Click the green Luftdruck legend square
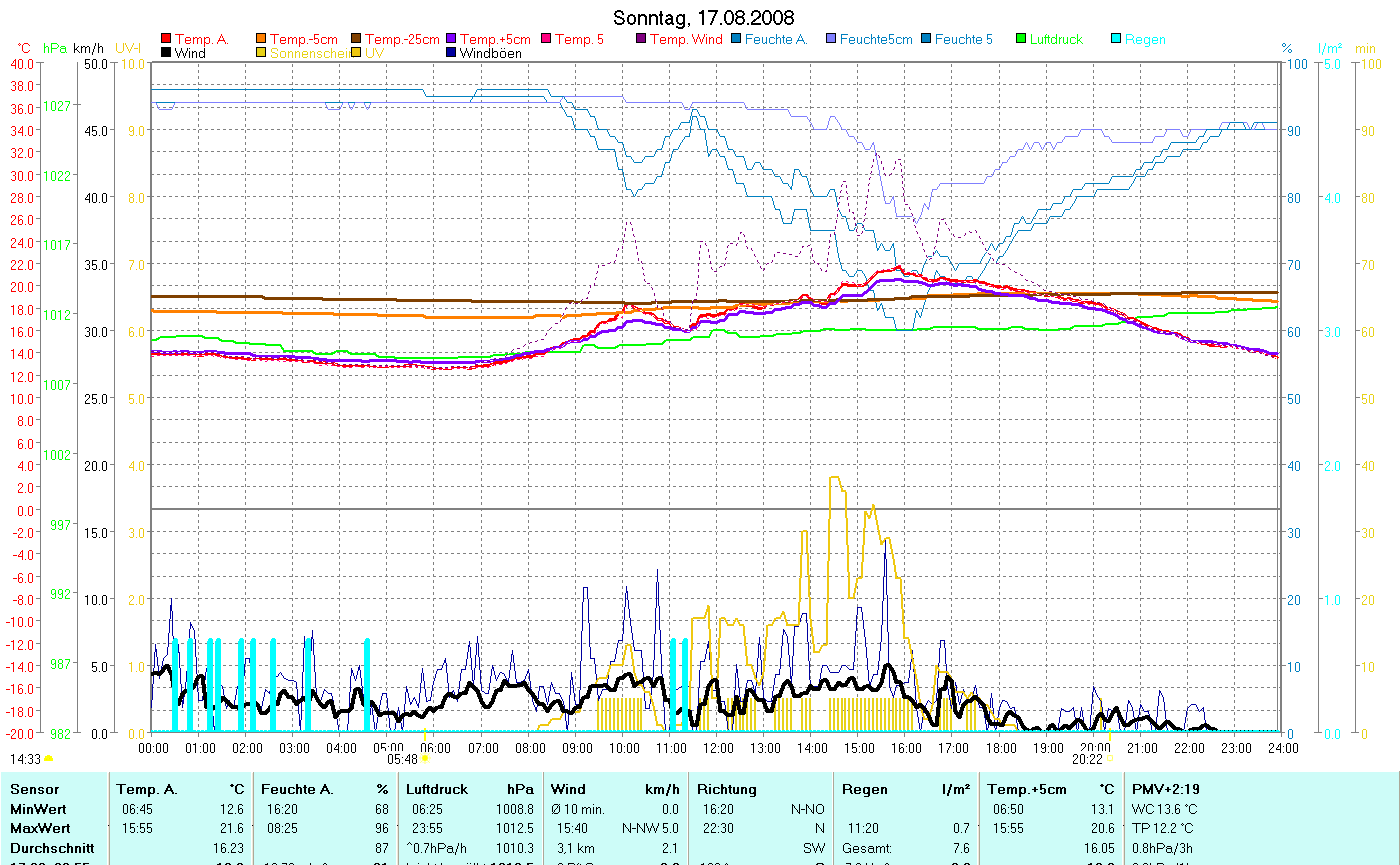This screenshot has height=865, width=1400. pyautogui.click(x=1021, y=40)
